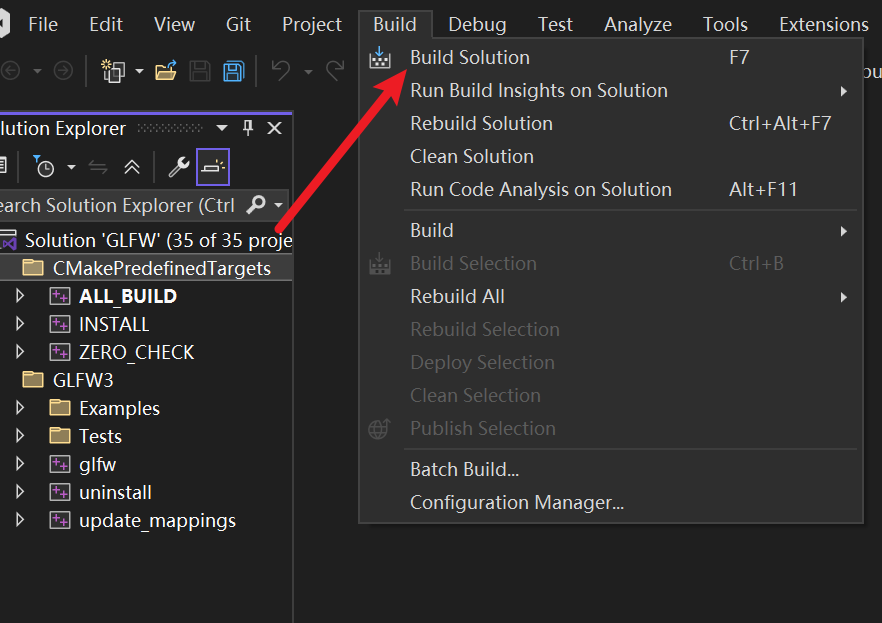This screenshot has width=882, height=623.
Task: Open Properties via the wrench icon
Action: 179,167
